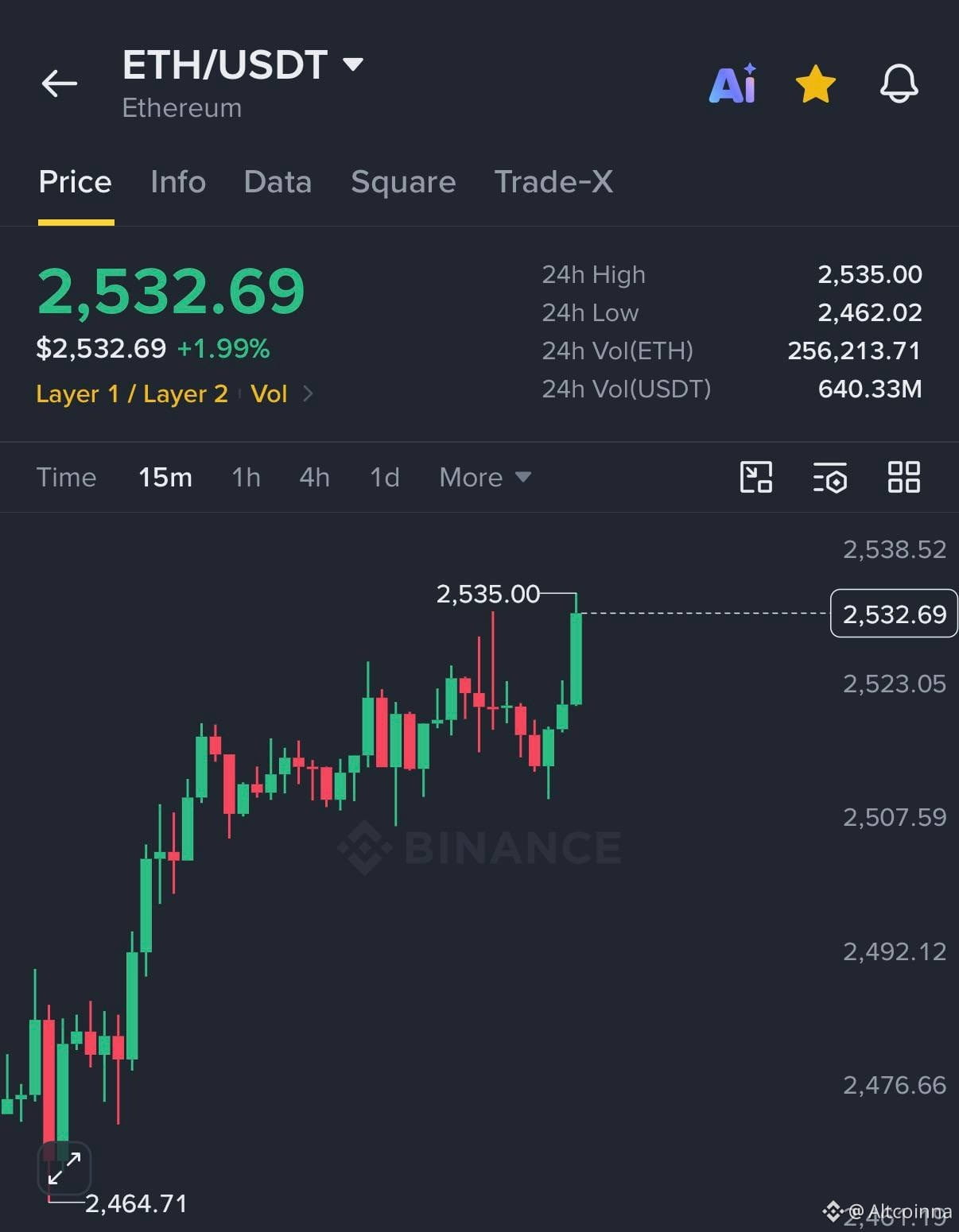Screen dimensions: 959x1232
Task: Select the 15m timeframe
Action: click(x=165, y=477)
